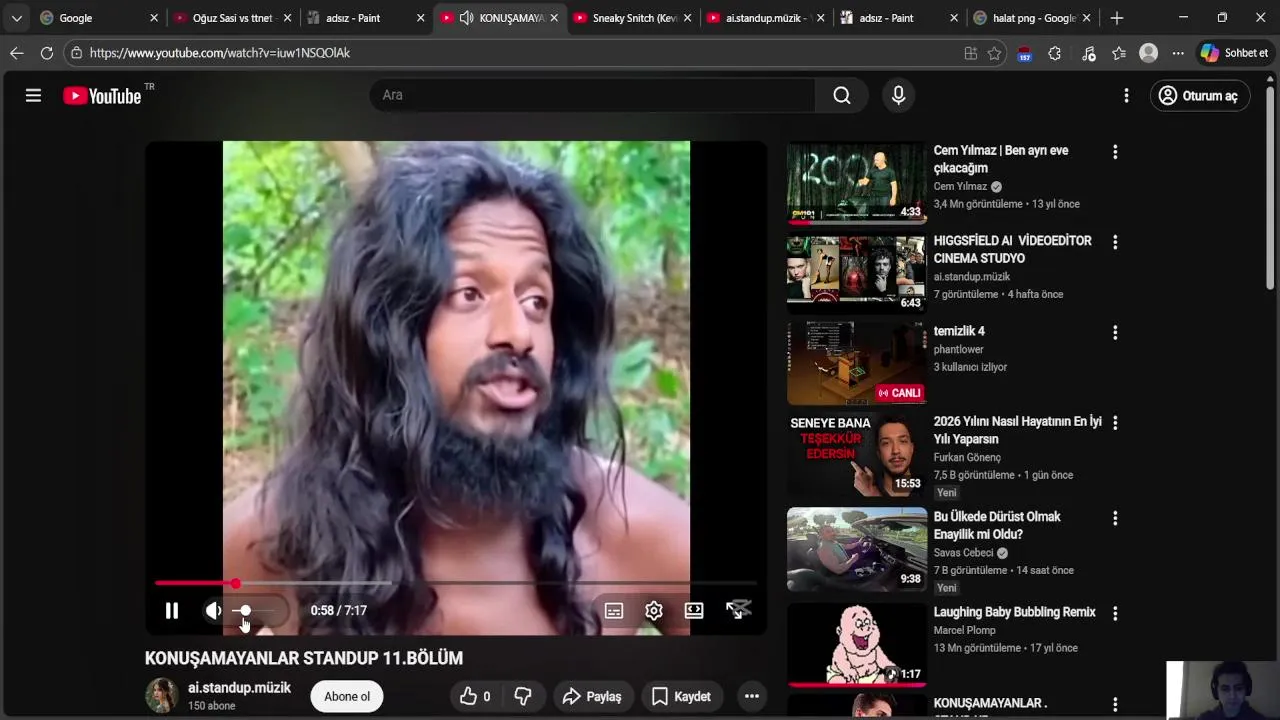Screen dimensions: 1280x720
Task: Mute tab audio via speaker icon
Action: pos(466,18)
